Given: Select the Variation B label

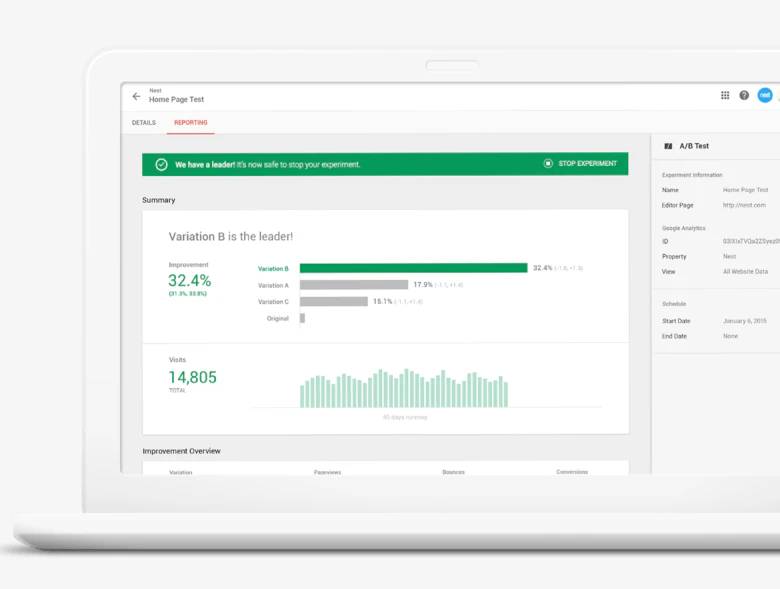Looking at the screenshot, I should point(273,269).
